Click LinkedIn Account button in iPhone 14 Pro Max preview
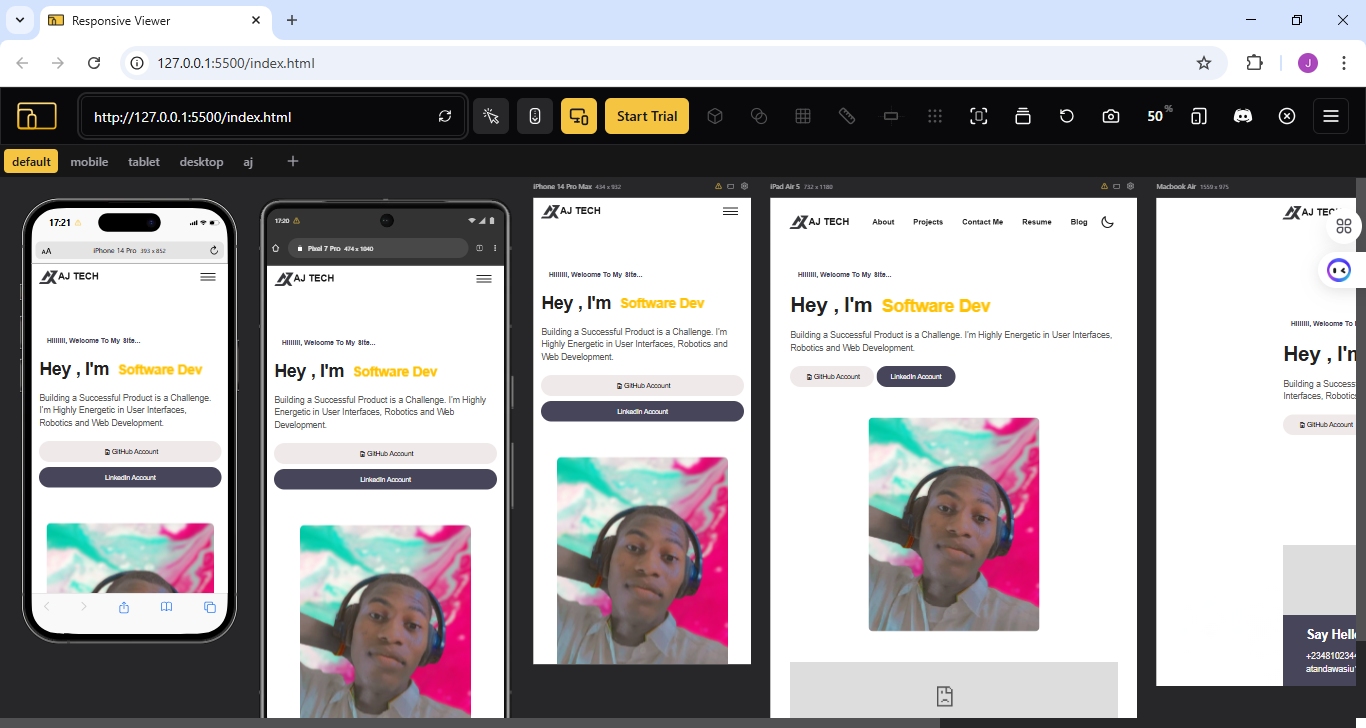The height and width of the screenshot is (728, 1366). click(x=642, y=412)
